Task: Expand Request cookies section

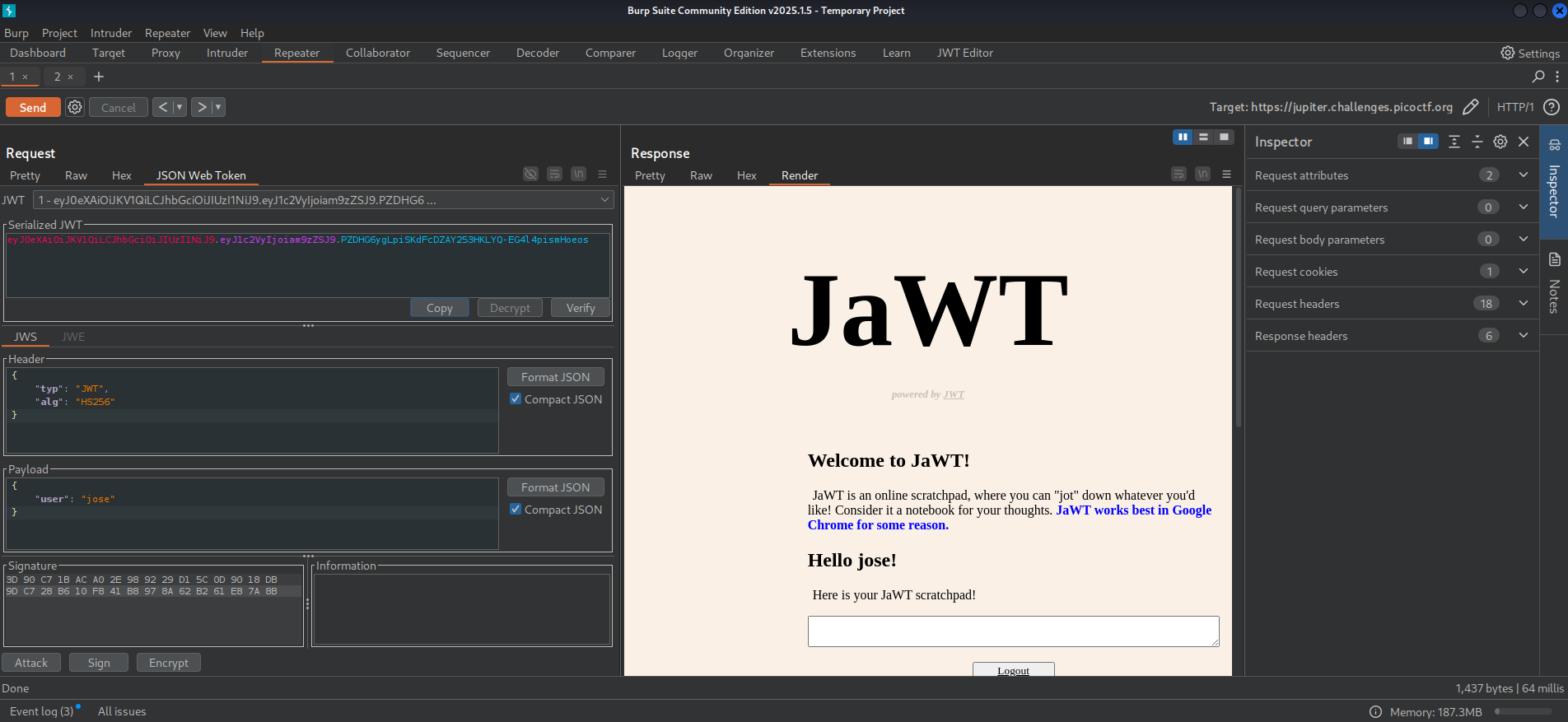Action: [x=1524, y=271]
